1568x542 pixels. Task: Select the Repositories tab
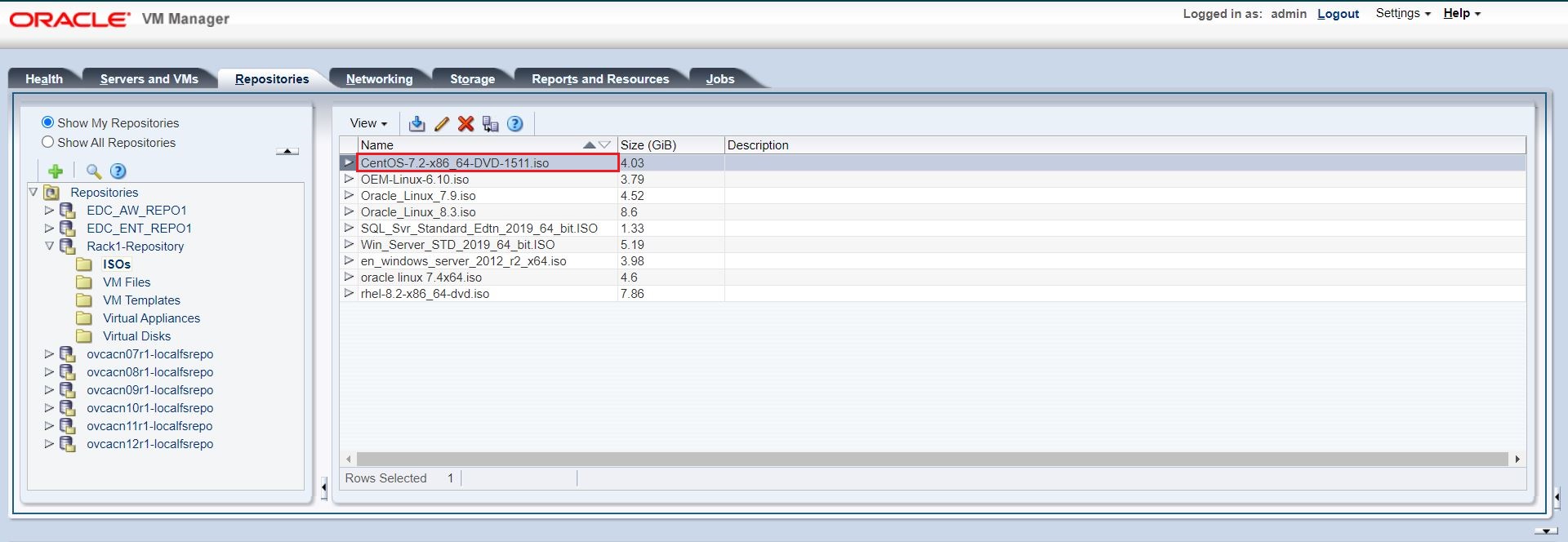[x=272, y=78]
